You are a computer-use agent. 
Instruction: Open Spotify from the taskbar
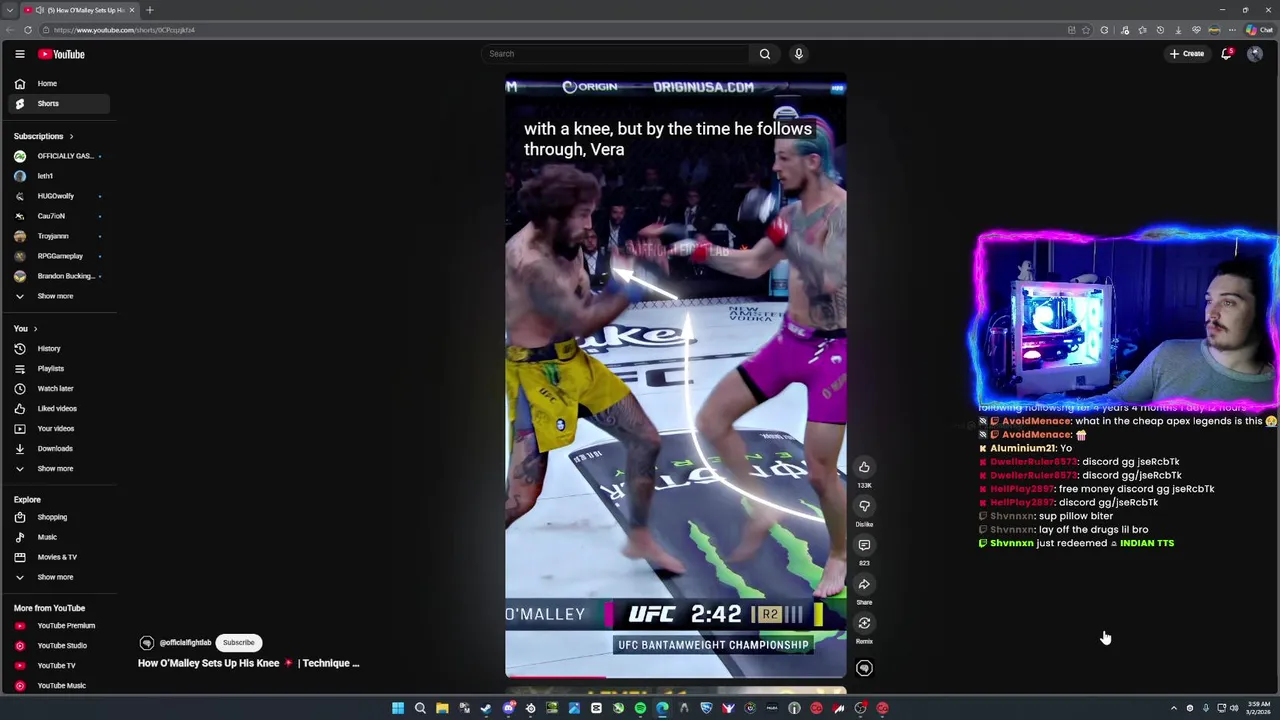pyautogui.click(x=640, y=708)
